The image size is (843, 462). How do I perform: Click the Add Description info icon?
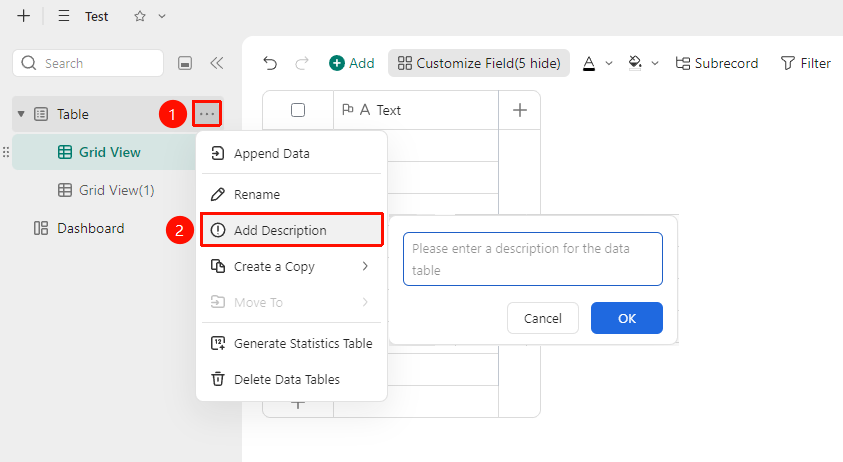(x=218, y=230)
